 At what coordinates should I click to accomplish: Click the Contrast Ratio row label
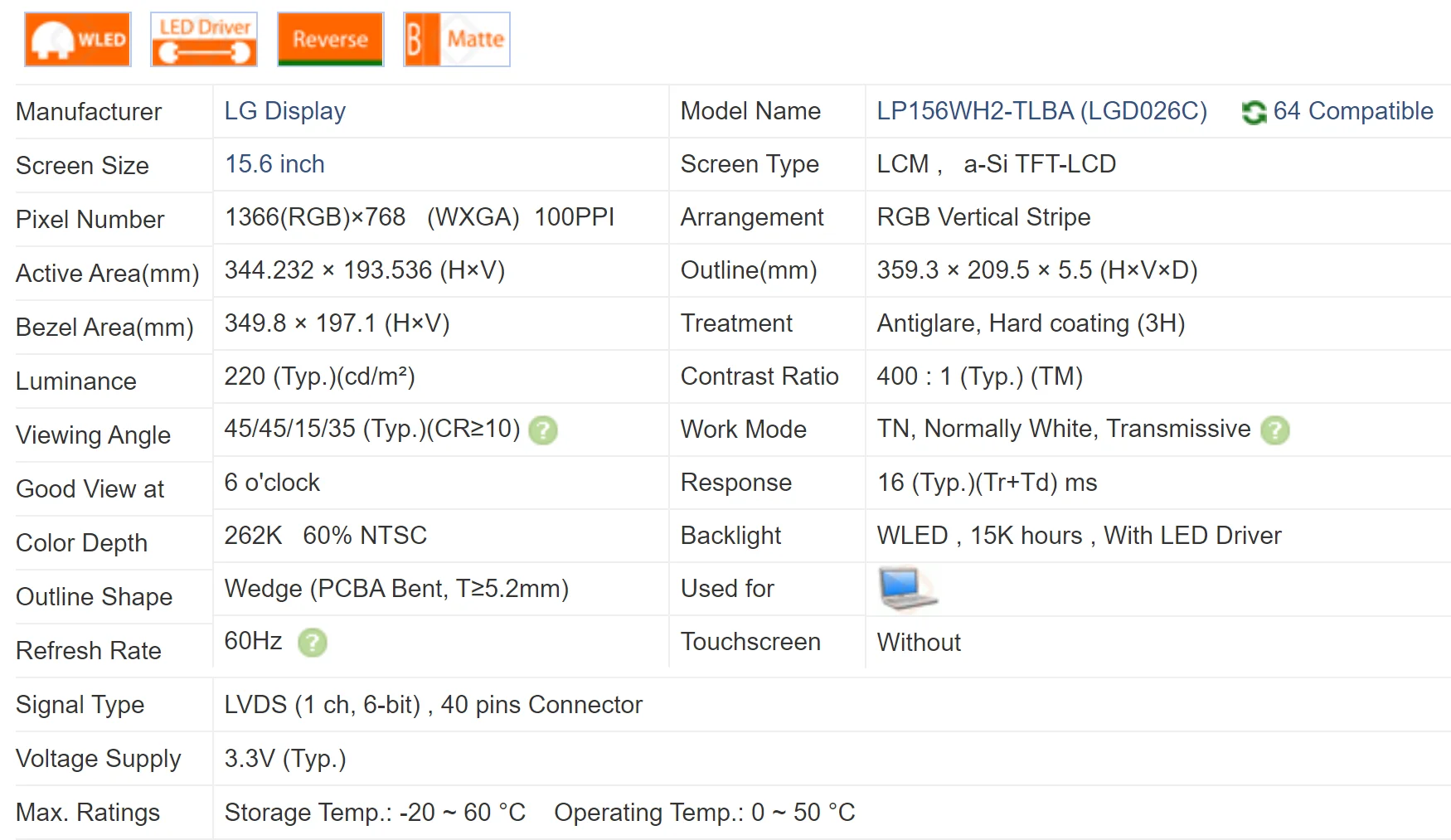[759, 376]
